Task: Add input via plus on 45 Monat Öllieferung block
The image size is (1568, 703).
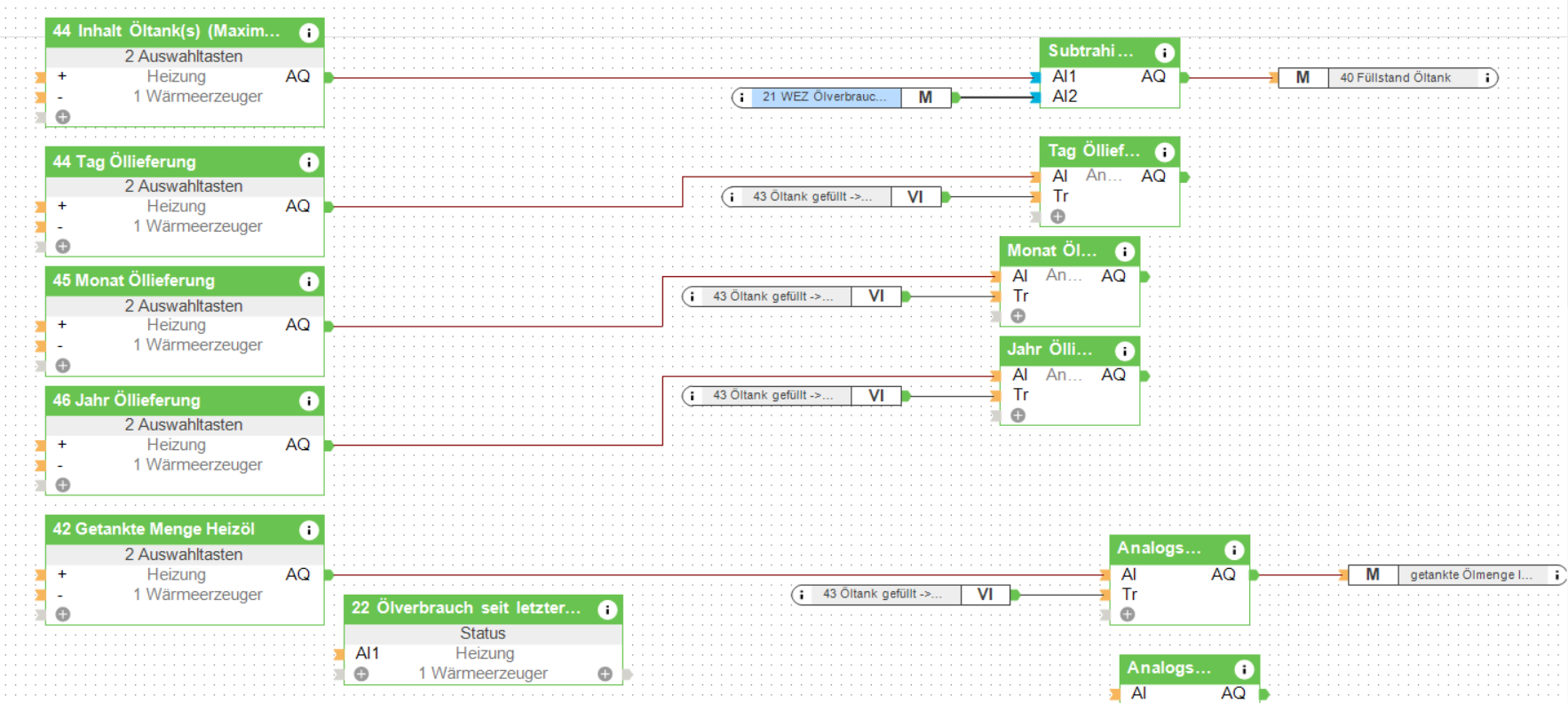Action: tap(63, 365)
